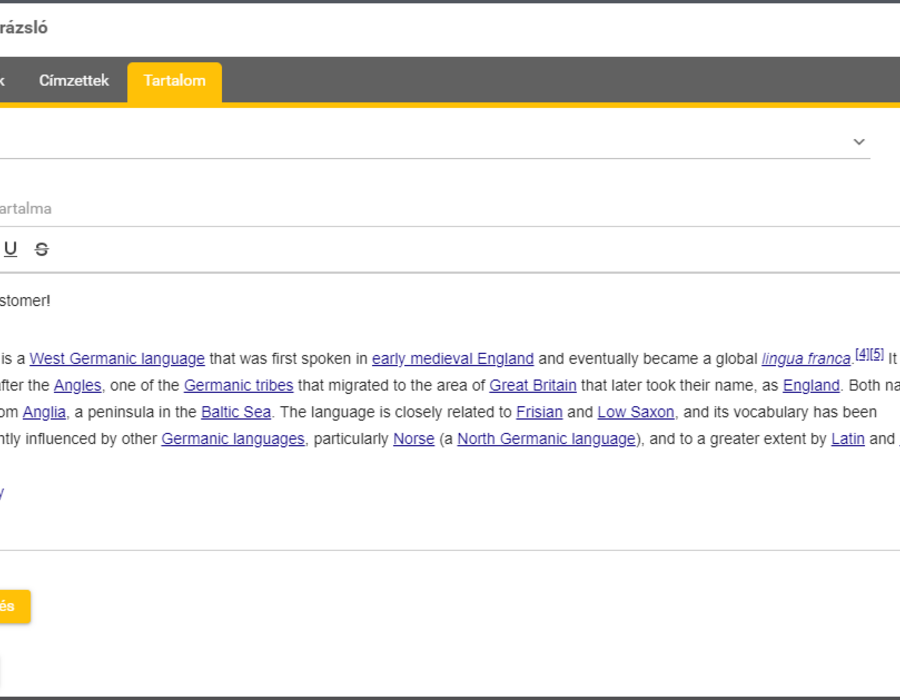Switch to the Címzettek tab
This screenshot has width=900, height=700.
pyautogui.click(x=73, y=81)
